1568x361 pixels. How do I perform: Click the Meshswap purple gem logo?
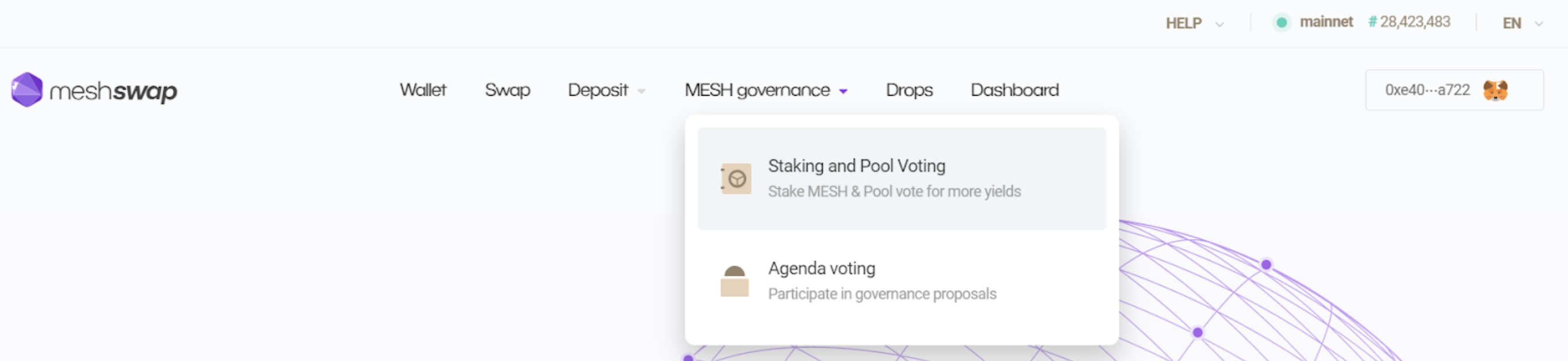point(27,89)
